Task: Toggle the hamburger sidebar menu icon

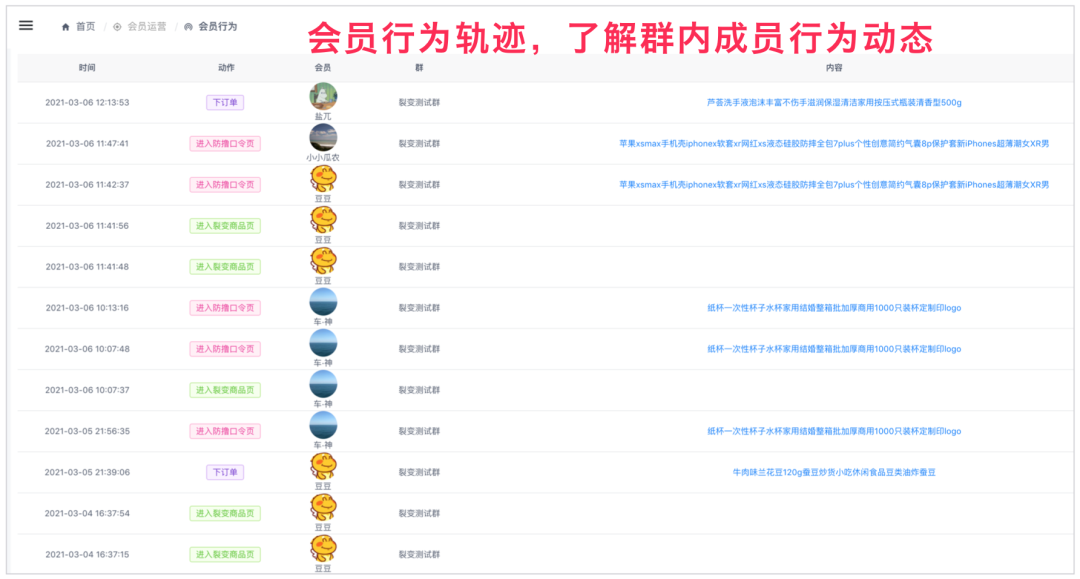Action: (25, 25)
